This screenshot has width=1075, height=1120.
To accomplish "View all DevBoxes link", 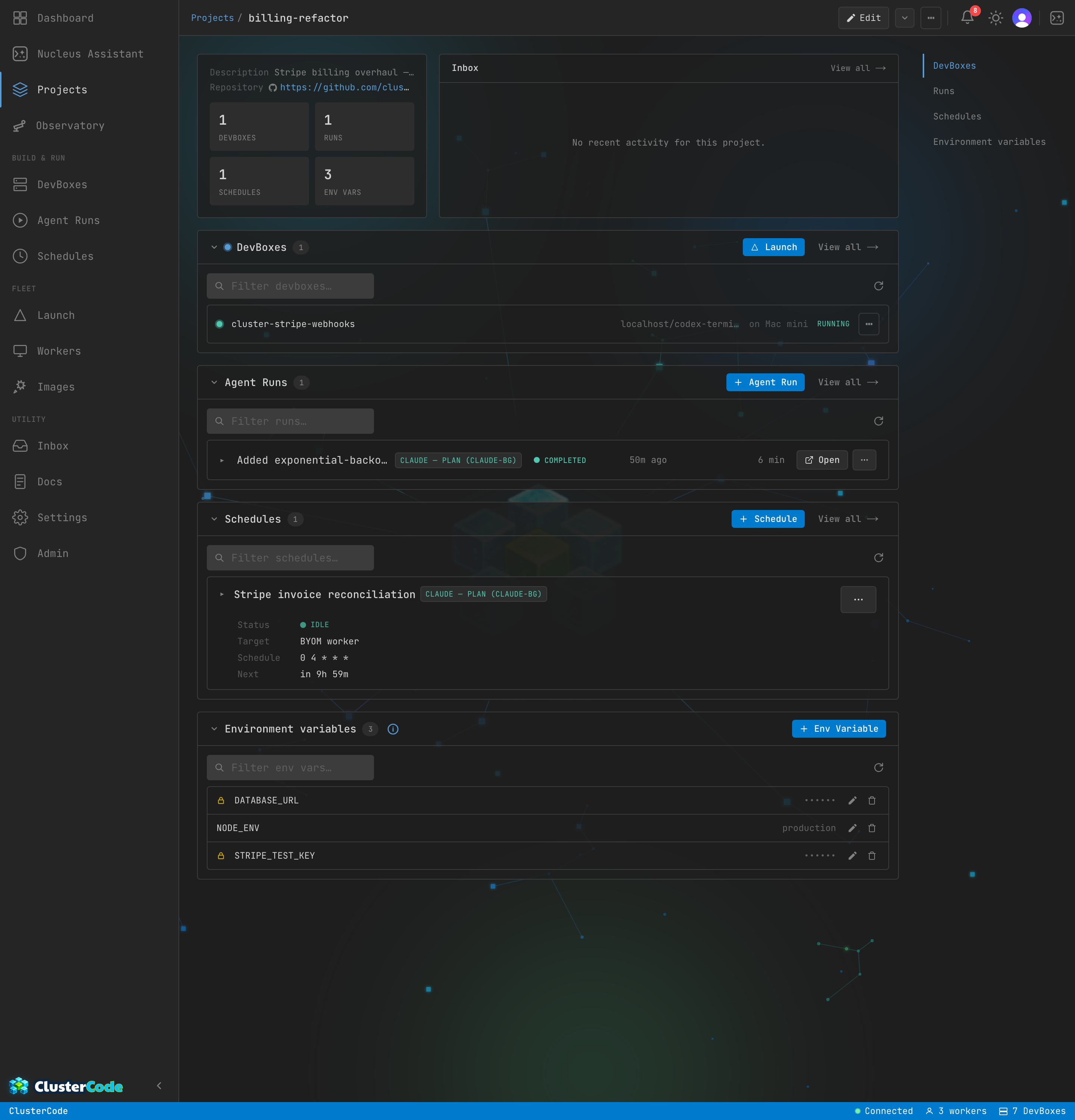I will pos(848,247).
